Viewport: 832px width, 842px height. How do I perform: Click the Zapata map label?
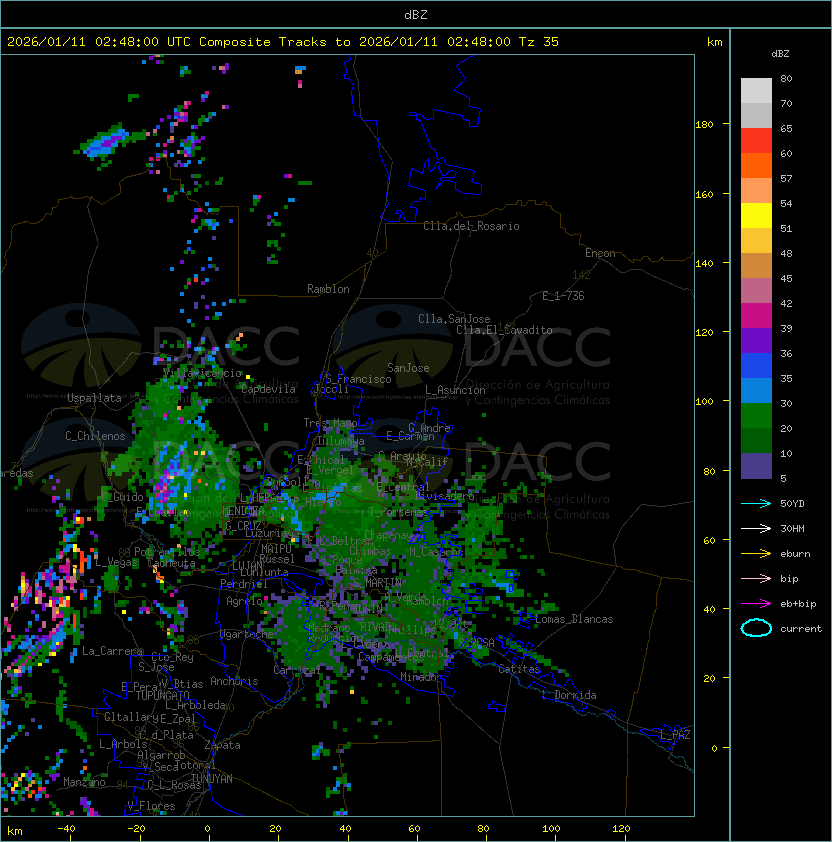coord(222,745)
